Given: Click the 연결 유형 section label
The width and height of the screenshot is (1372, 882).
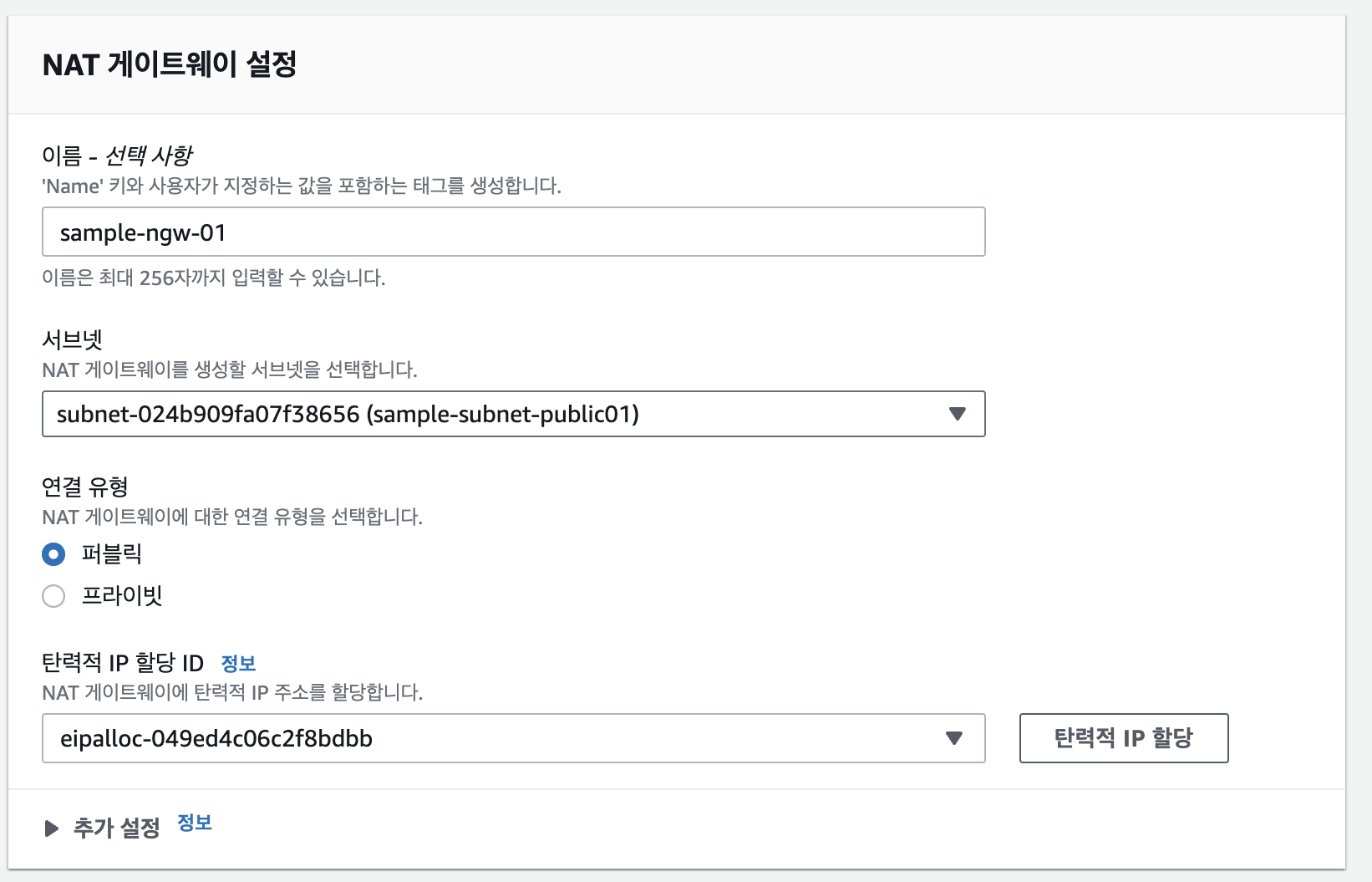Looking at the screenshot, I should point(85,487).
